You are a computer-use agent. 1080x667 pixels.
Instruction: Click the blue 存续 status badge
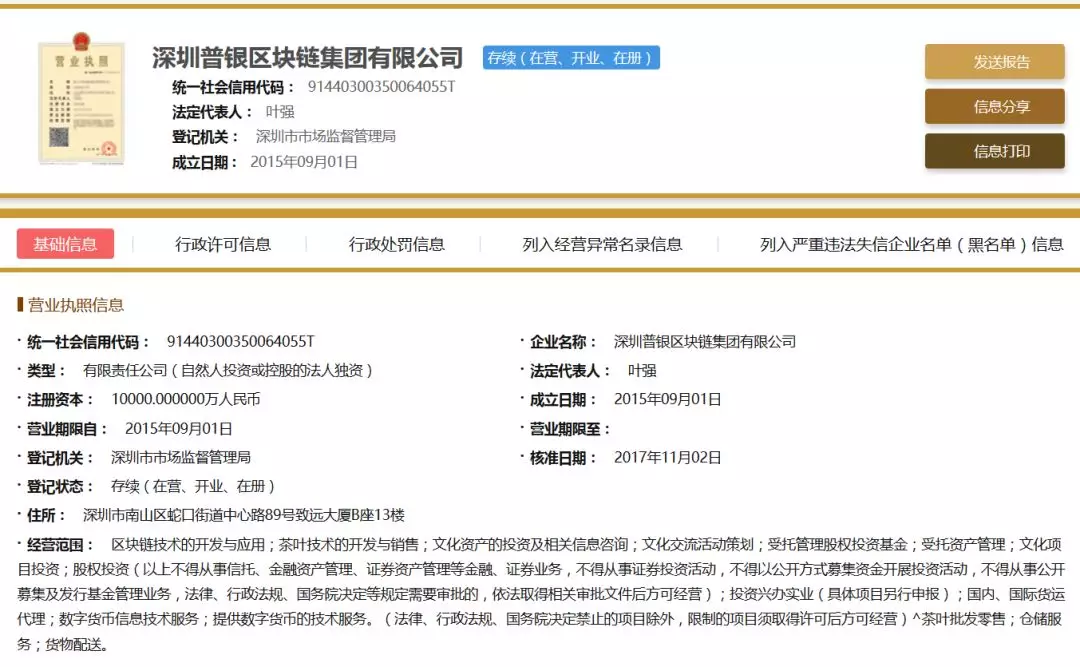(x=571, y=58)
